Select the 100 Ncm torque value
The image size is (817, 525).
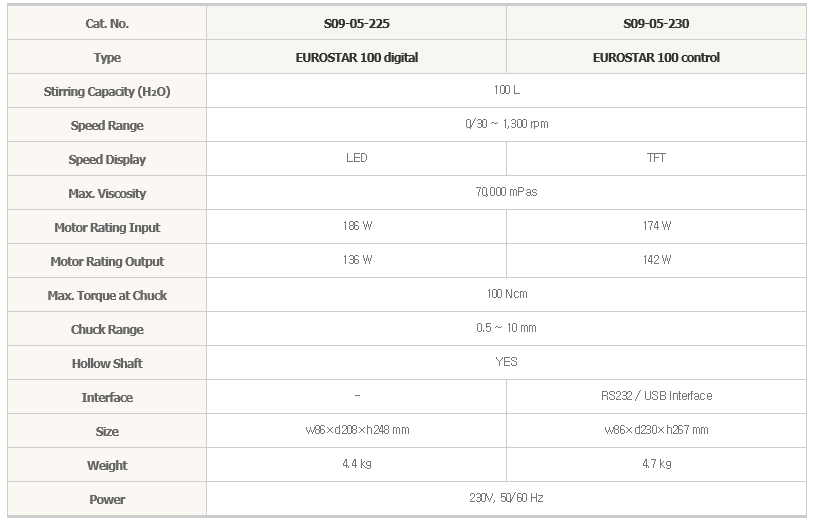coord(506,294)
